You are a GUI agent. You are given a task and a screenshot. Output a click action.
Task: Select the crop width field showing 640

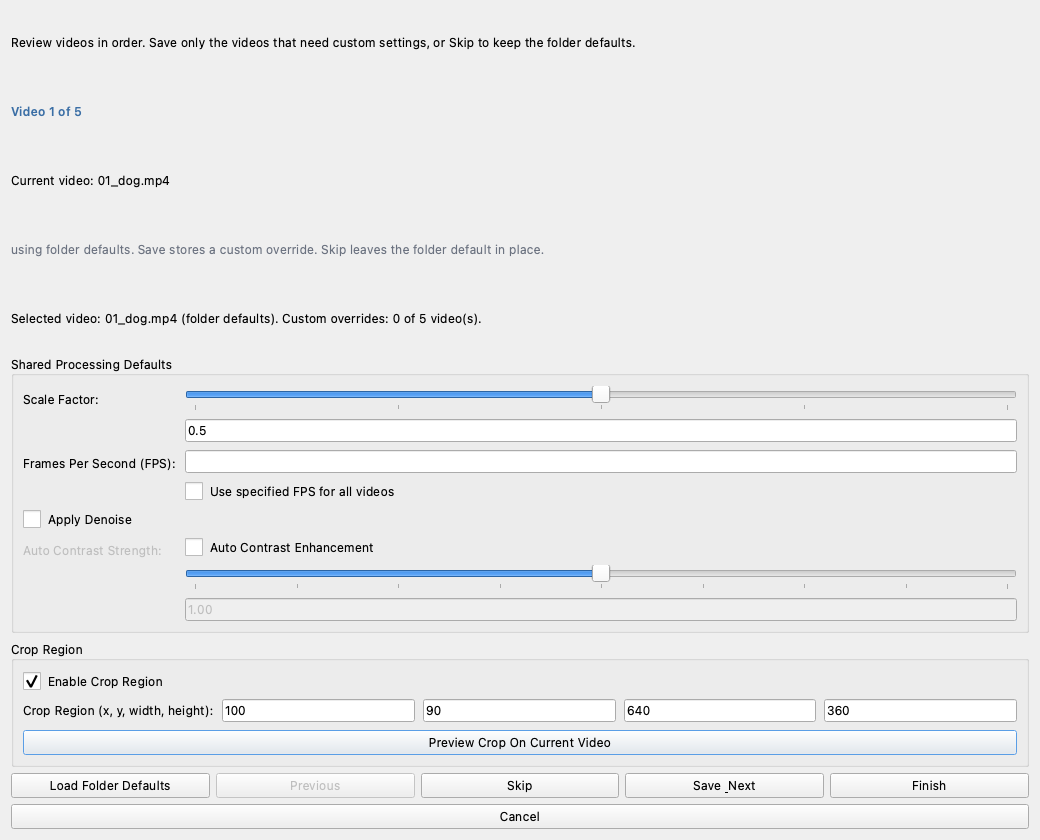pyautogui.click(x=719, y=710)
